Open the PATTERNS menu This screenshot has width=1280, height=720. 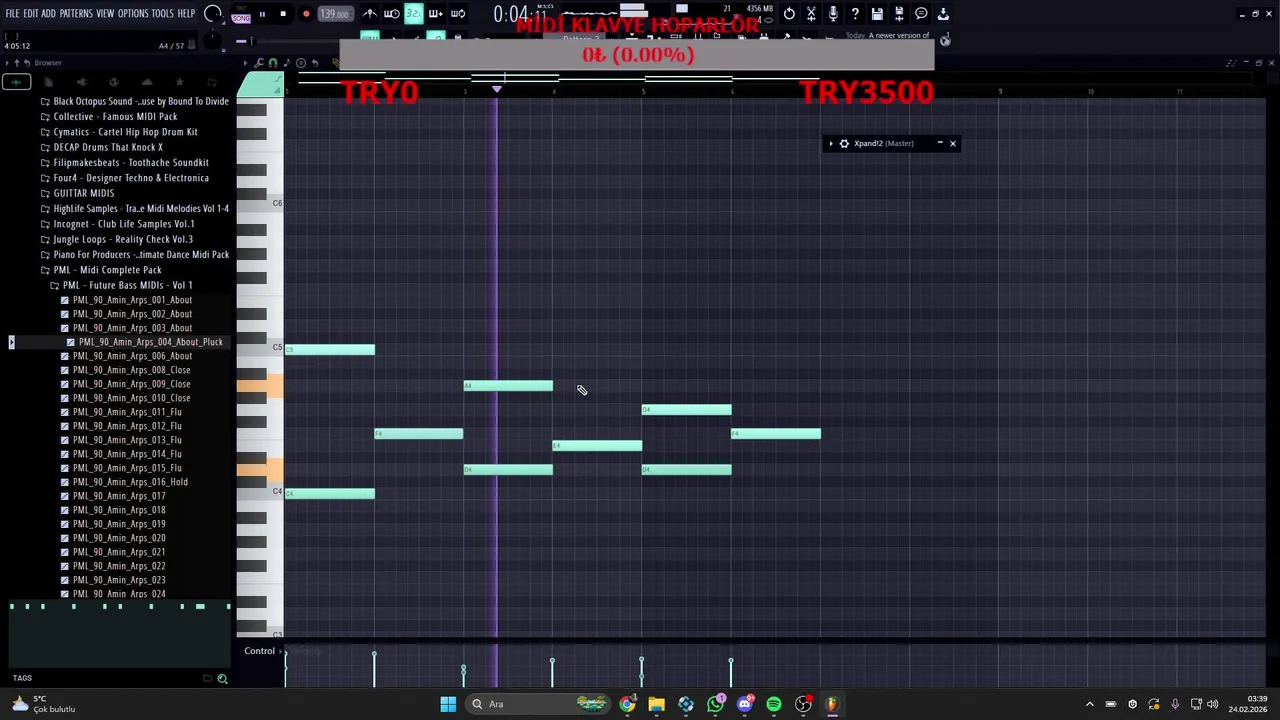(76, 14)
